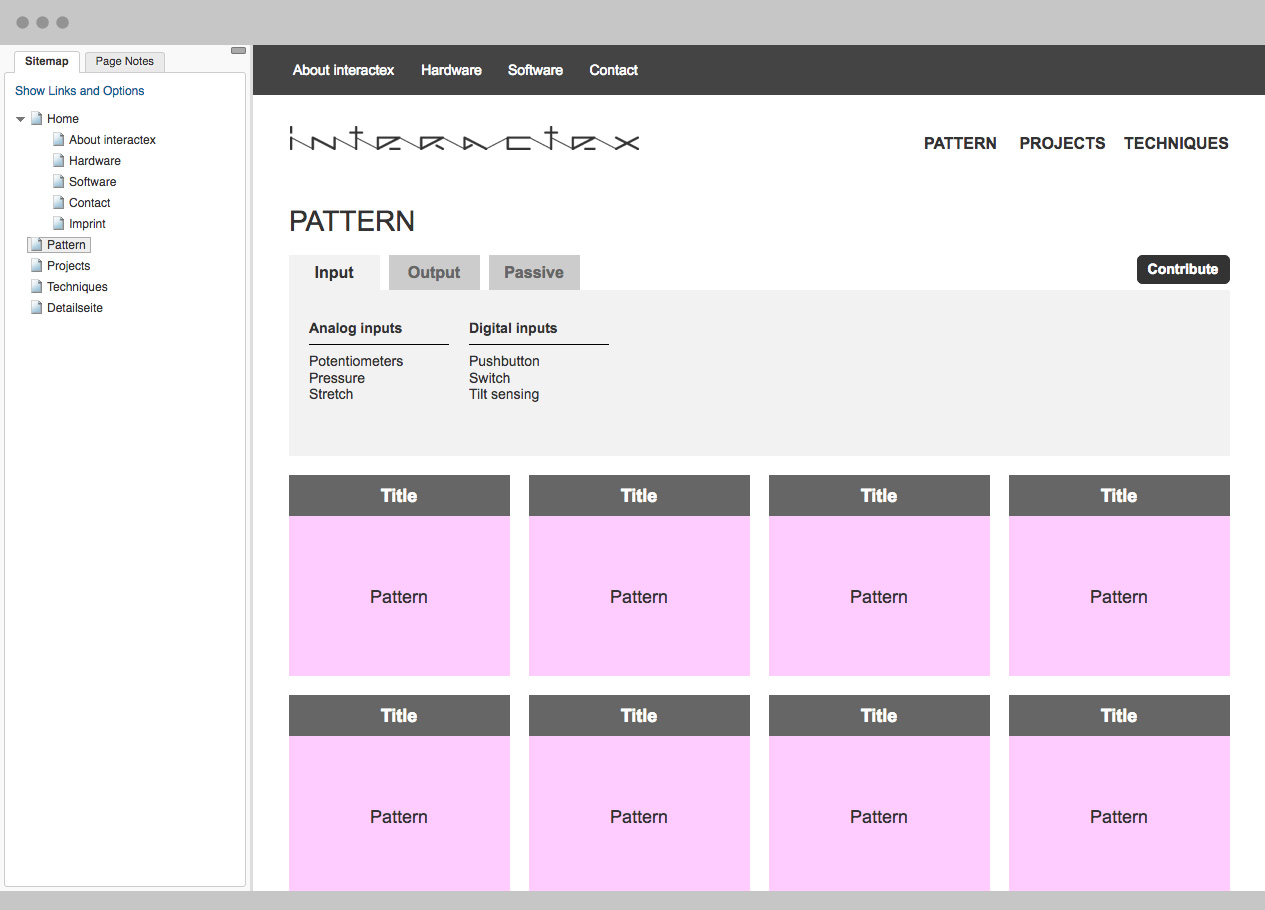
Task: Open Show Links and Options
Action: [80, 91]
